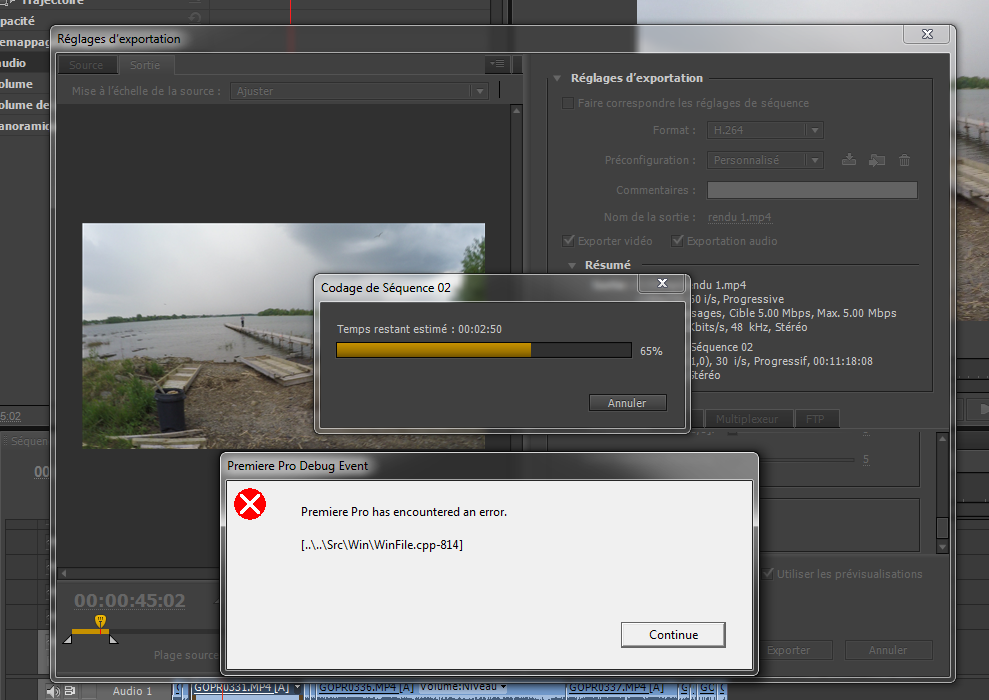The image size is (989, 700).
Task: Click the icon next to the Audio 1 speaker
Action: pyautogui.click(x=70, y=691)
